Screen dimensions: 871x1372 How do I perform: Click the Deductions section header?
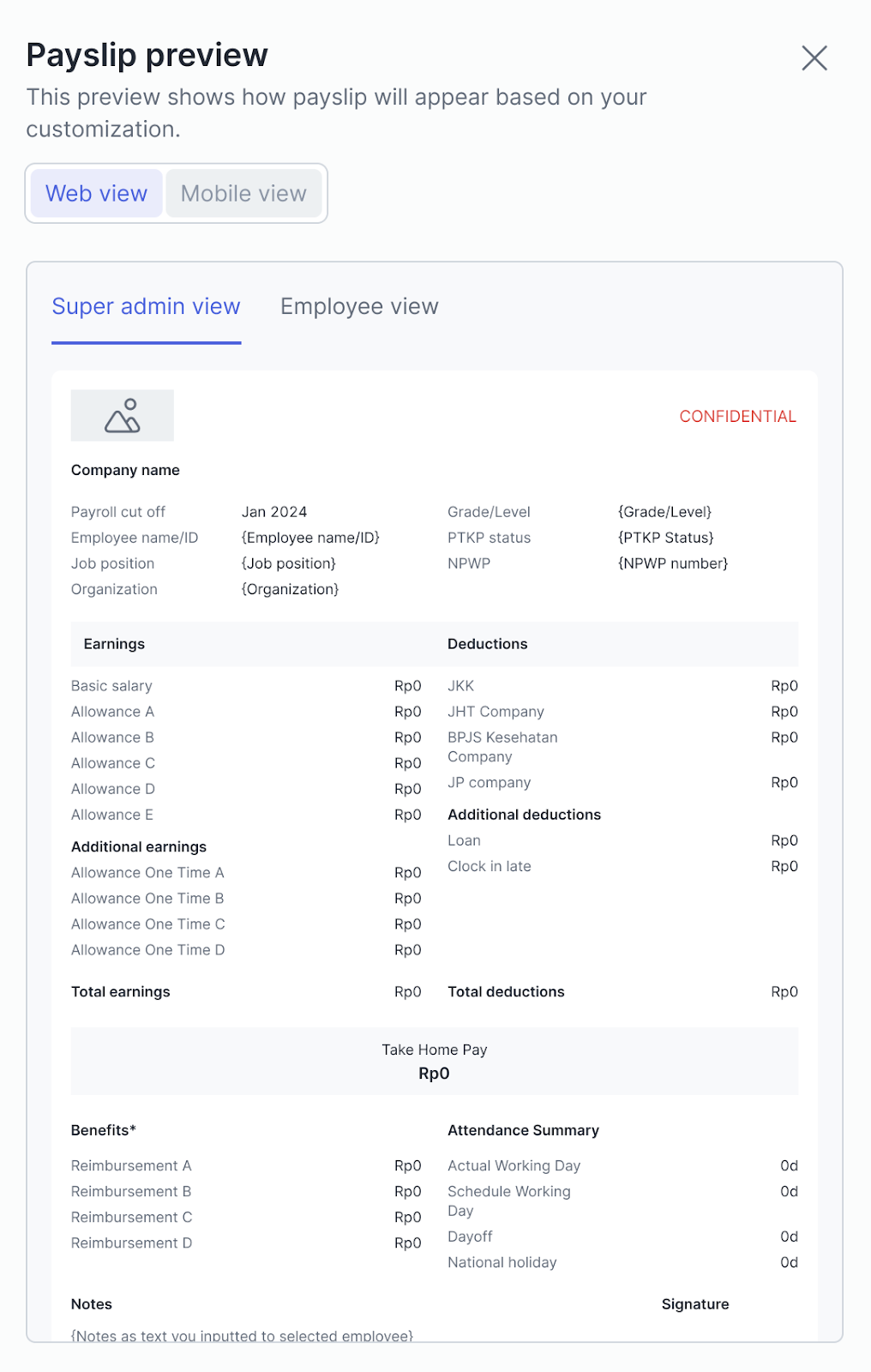(x=487, y=644)
